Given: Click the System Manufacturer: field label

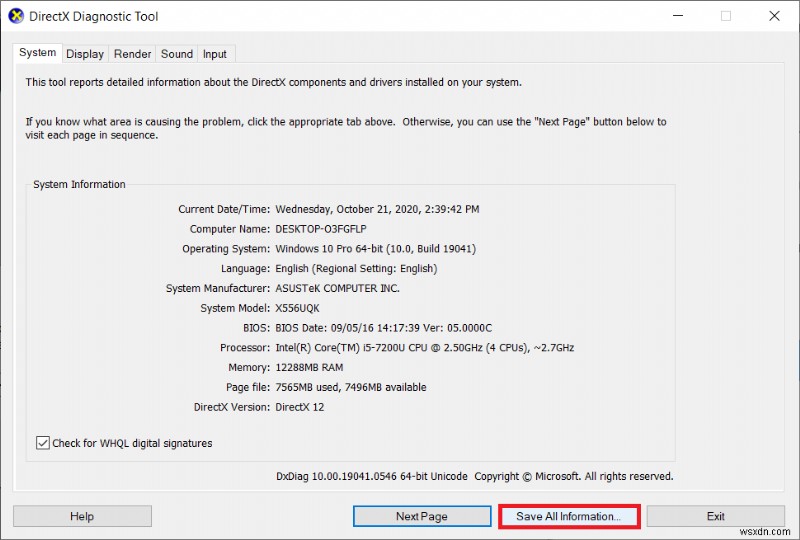Looking at the screenshot, I should pyautogui.click(x=218, y=288).
